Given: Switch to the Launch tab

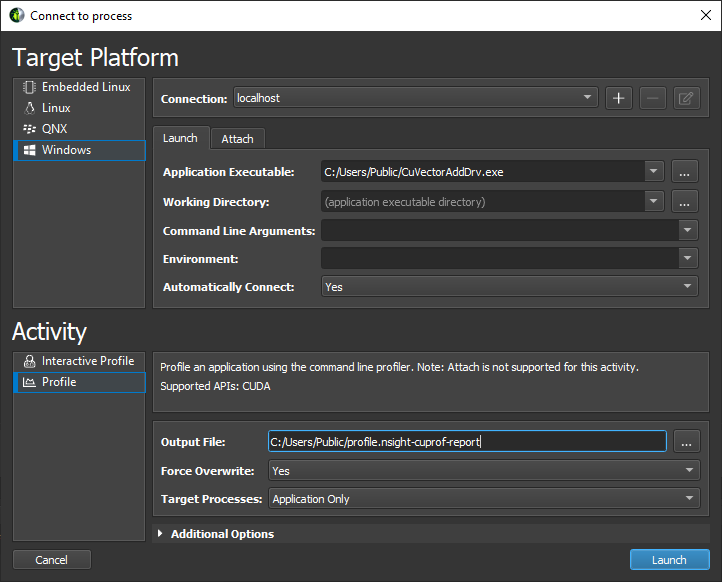Looking at the screenshot, I should (180, 139).
